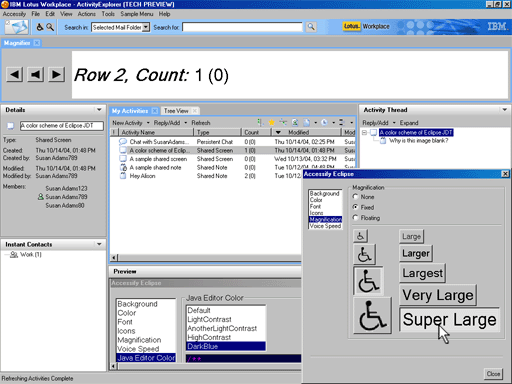Click the screen icon beside A sample shared screen
This screenshot has height=384, width=512.
[x=123, y=159]
